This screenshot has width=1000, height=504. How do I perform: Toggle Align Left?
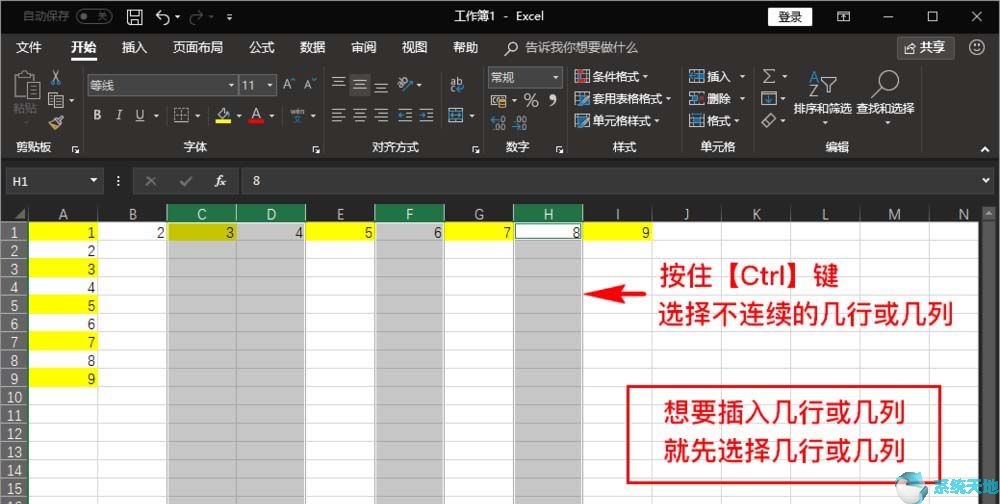click(339, 115)
